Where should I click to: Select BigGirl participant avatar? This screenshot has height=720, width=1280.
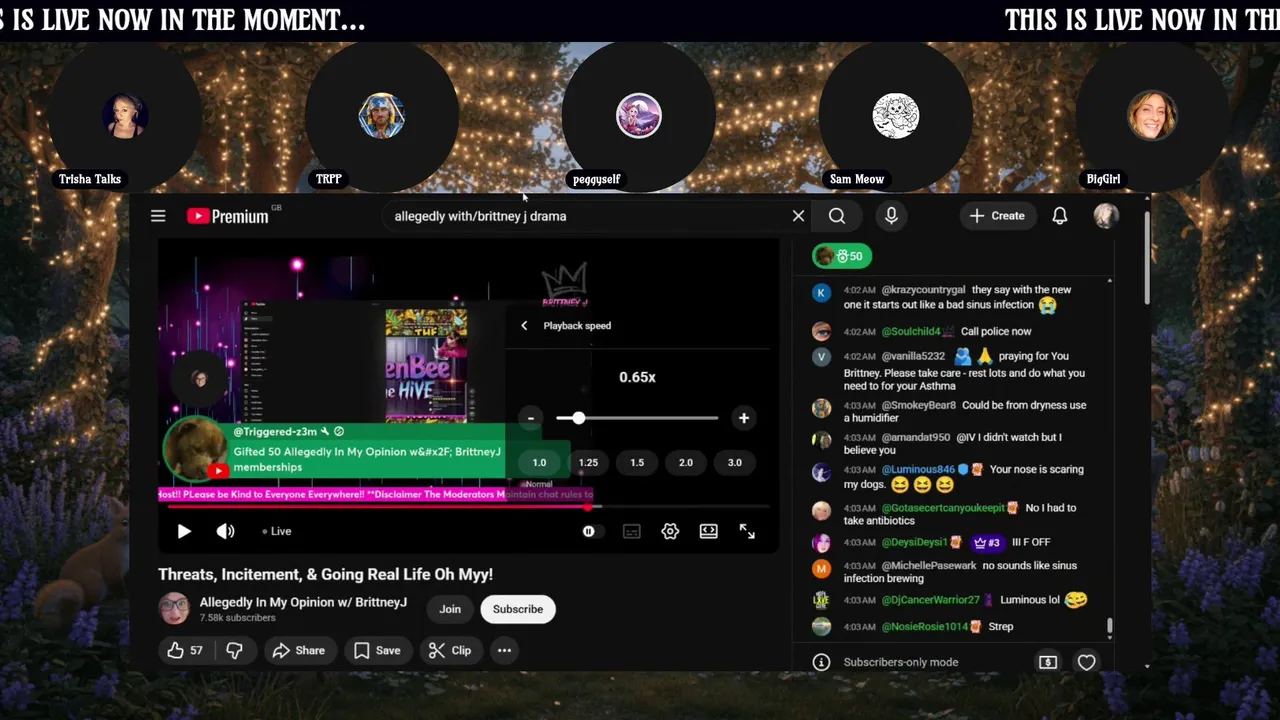[1152, 116]
